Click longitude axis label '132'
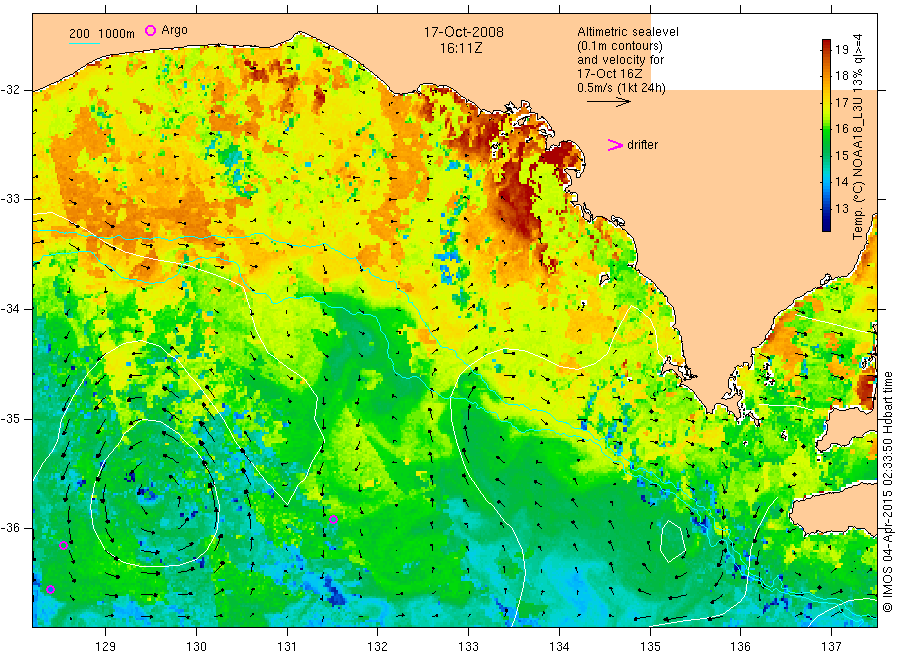Viewport: 900px width, 660px height. point(378,647)
